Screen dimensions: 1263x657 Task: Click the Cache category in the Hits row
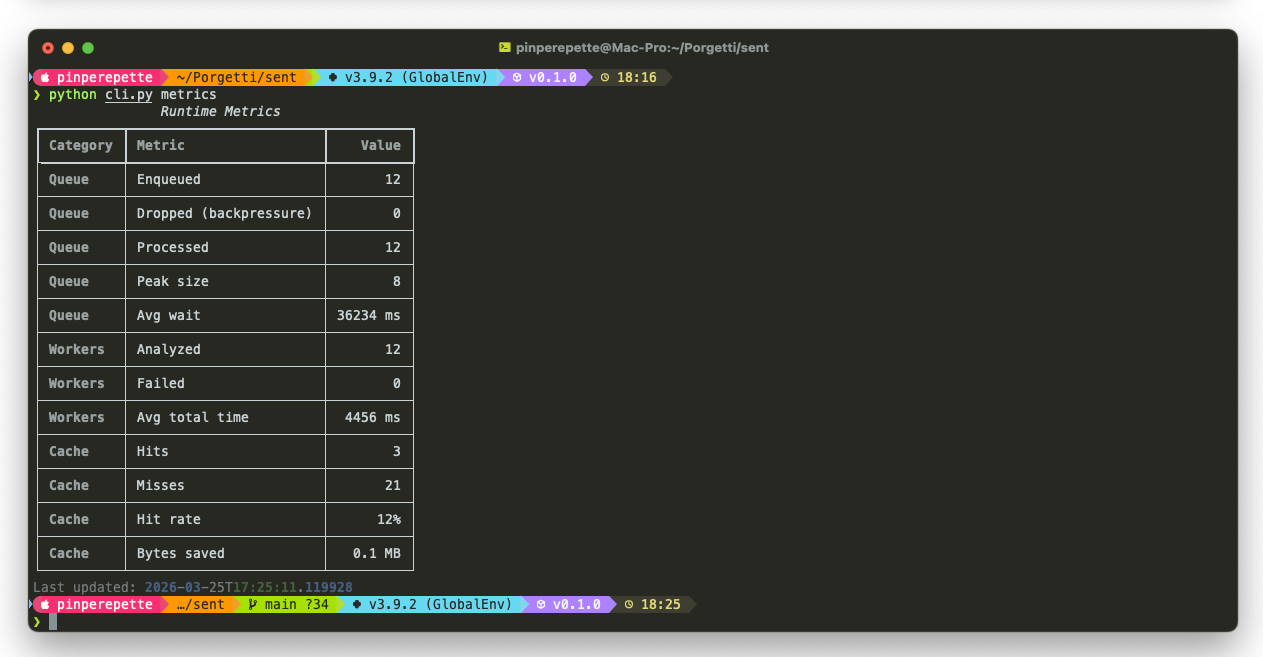coord(69,451)
